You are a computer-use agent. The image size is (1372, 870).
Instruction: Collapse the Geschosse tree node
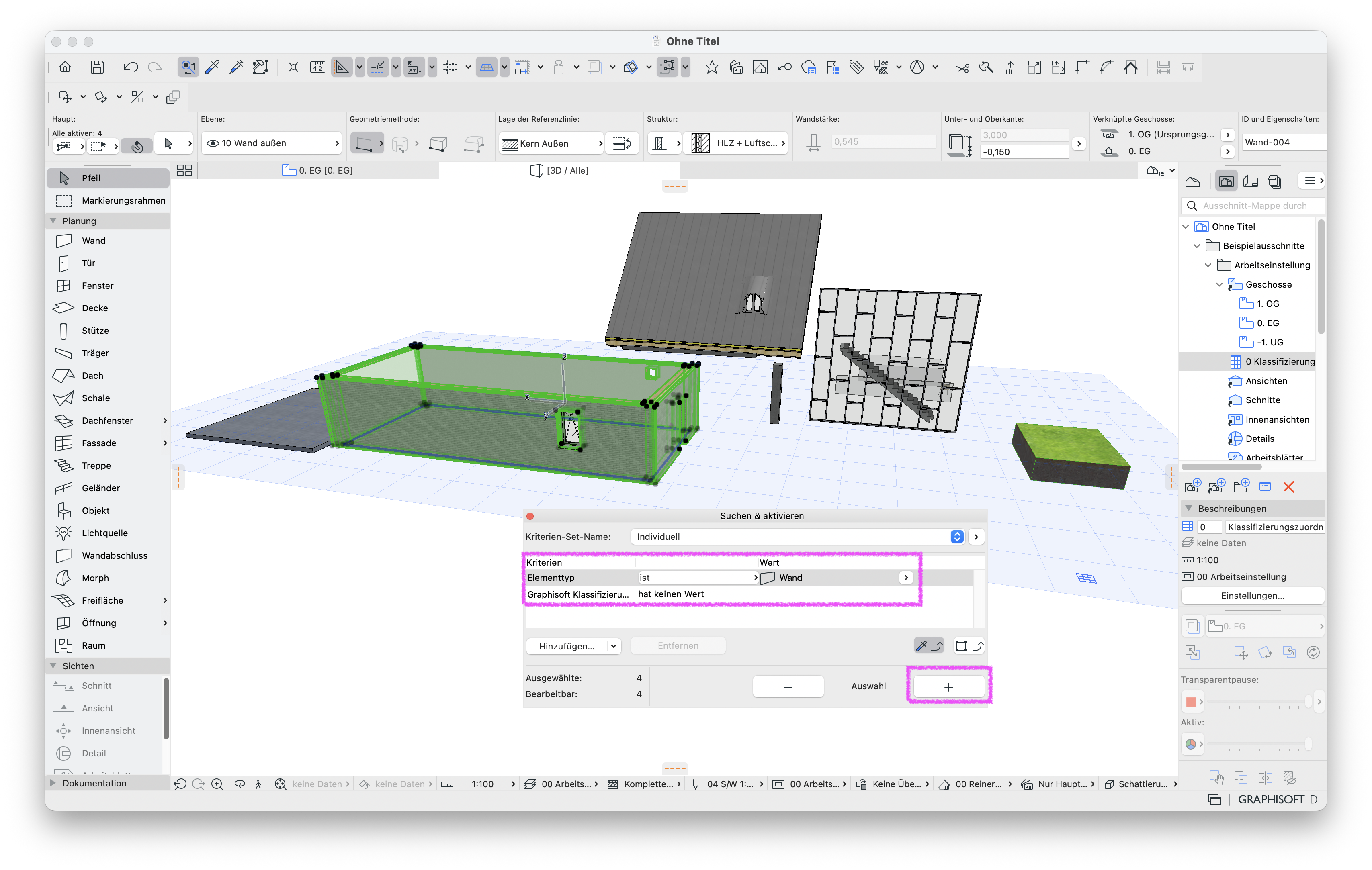point(1219,285)
